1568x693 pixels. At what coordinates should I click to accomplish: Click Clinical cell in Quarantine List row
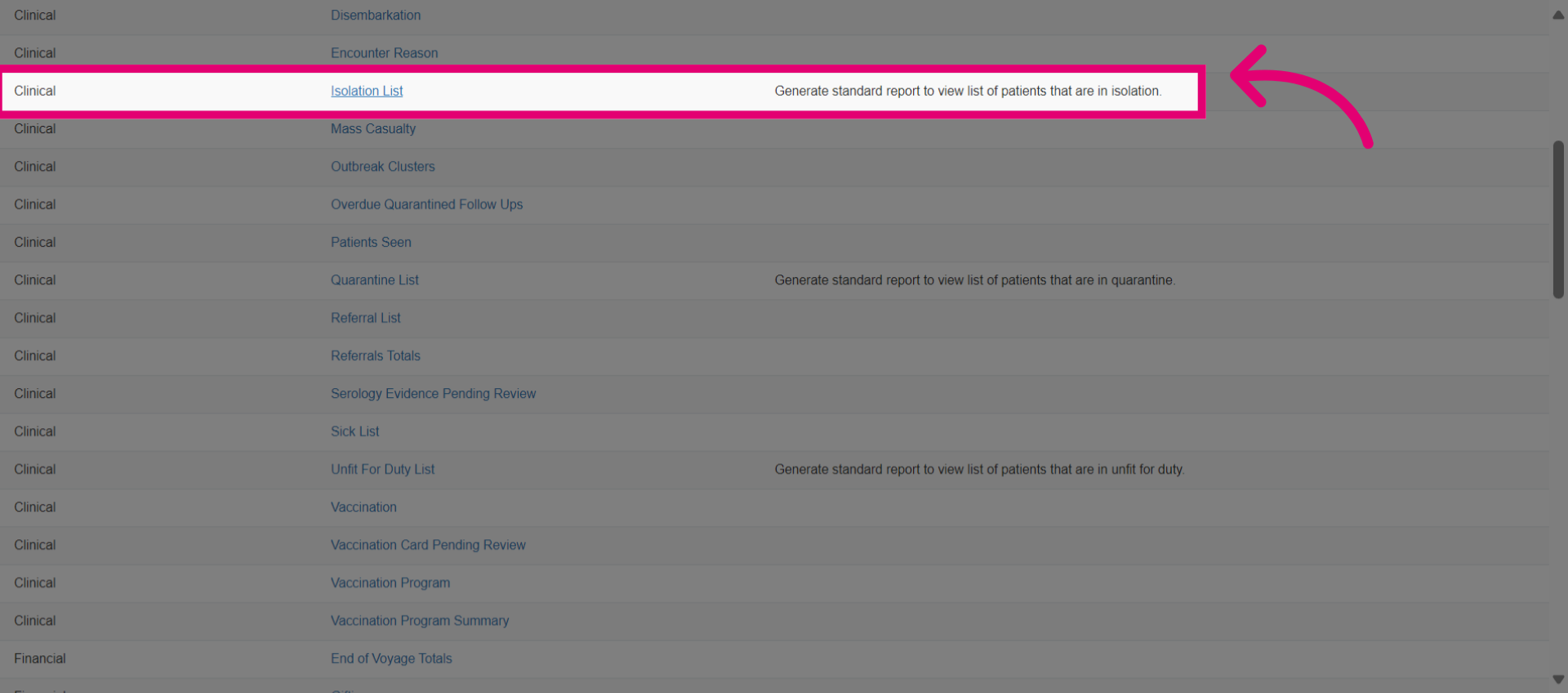tap(35, 280)
